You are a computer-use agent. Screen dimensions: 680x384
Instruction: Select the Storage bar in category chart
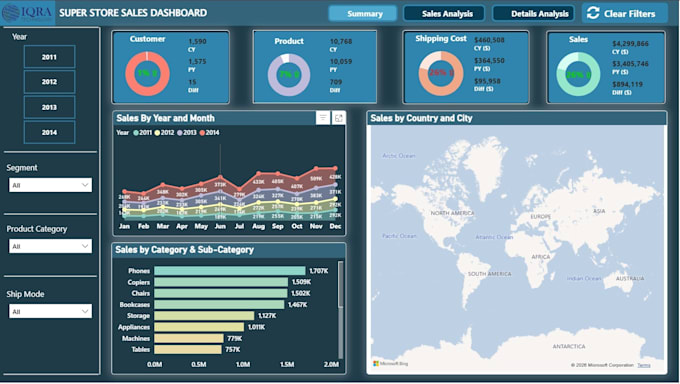tap(204, 316)
